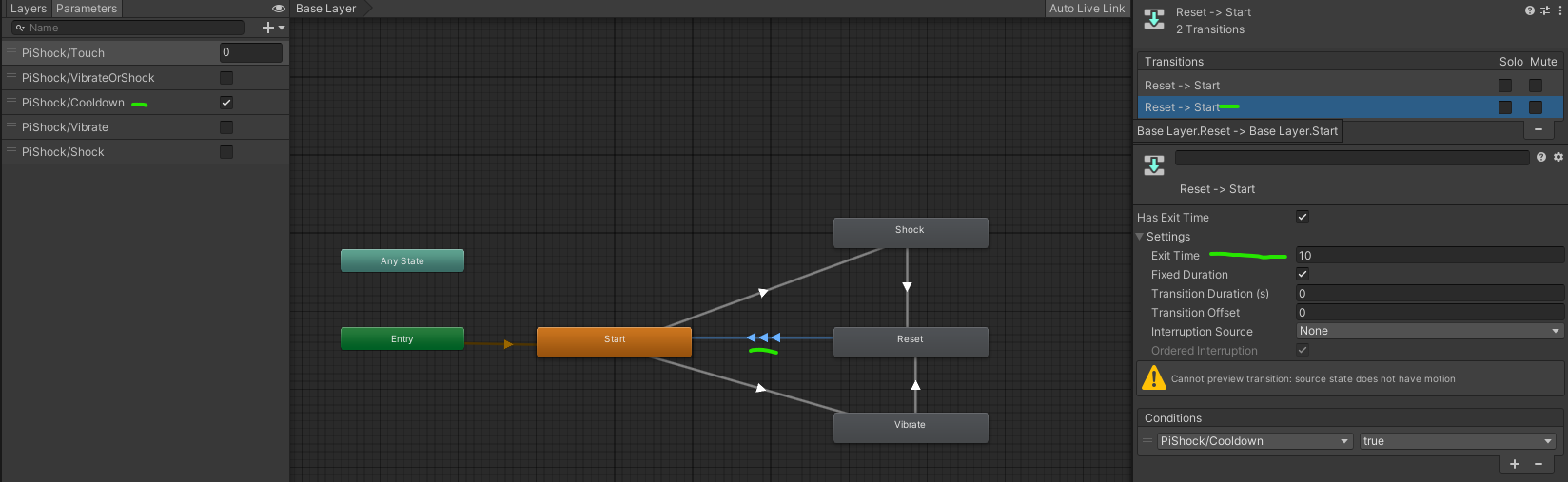Select the Vibrate to Reset transition arrow
The width and height of the screenshot is (1568, 482).
[915, 385]
